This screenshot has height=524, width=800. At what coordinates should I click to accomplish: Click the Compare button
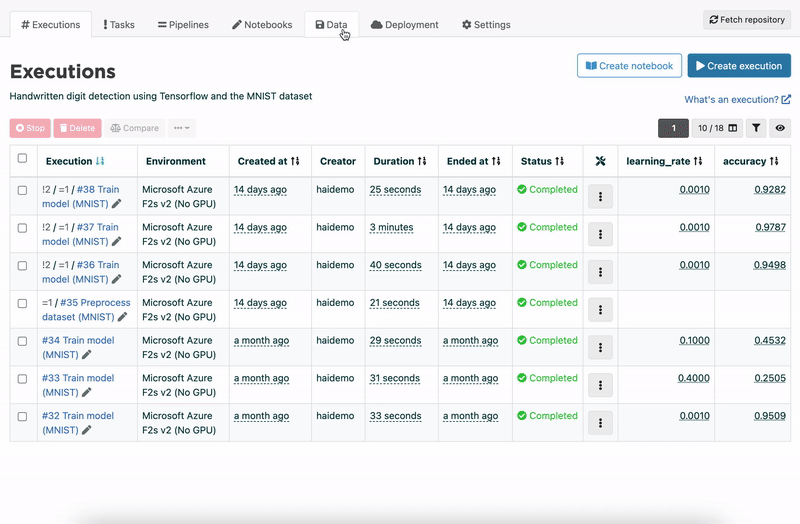135,128
